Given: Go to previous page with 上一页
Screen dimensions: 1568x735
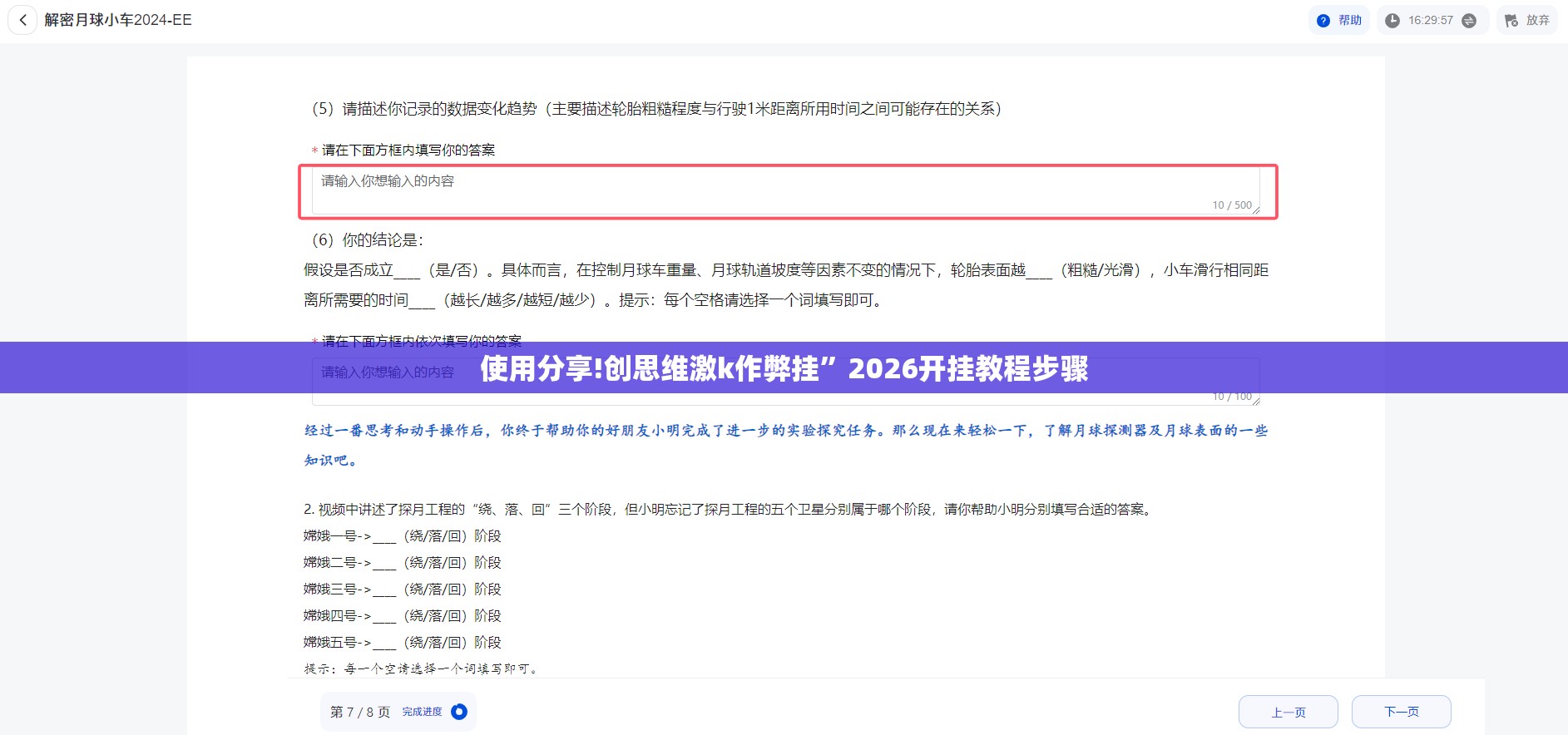Looking at the screenshot, I should 1289,712.
